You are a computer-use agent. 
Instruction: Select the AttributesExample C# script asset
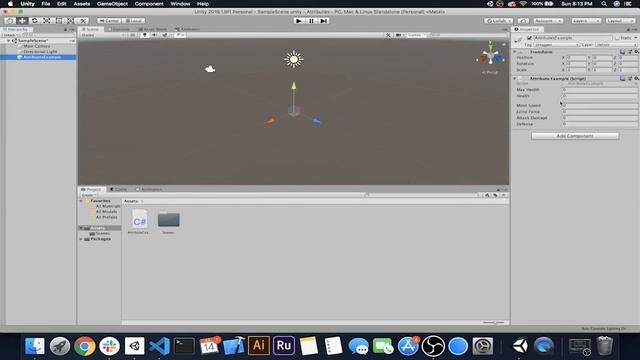coord(139,222)
